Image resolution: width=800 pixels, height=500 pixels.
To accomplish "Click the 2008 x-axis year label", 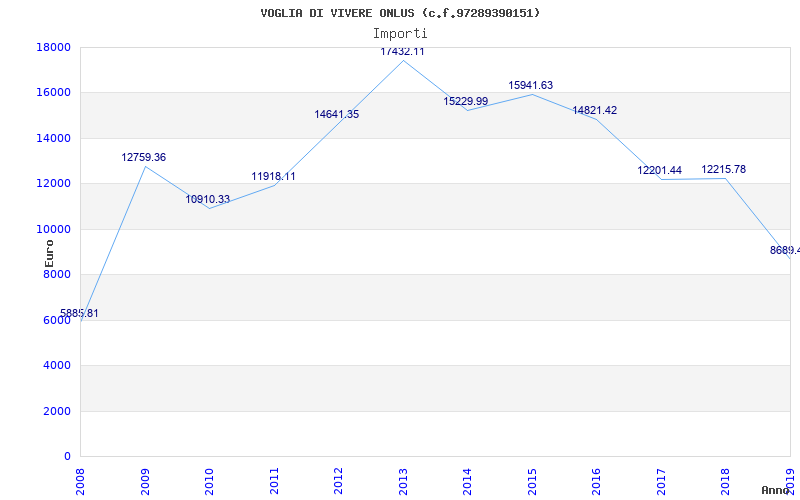I will point(81,482).
